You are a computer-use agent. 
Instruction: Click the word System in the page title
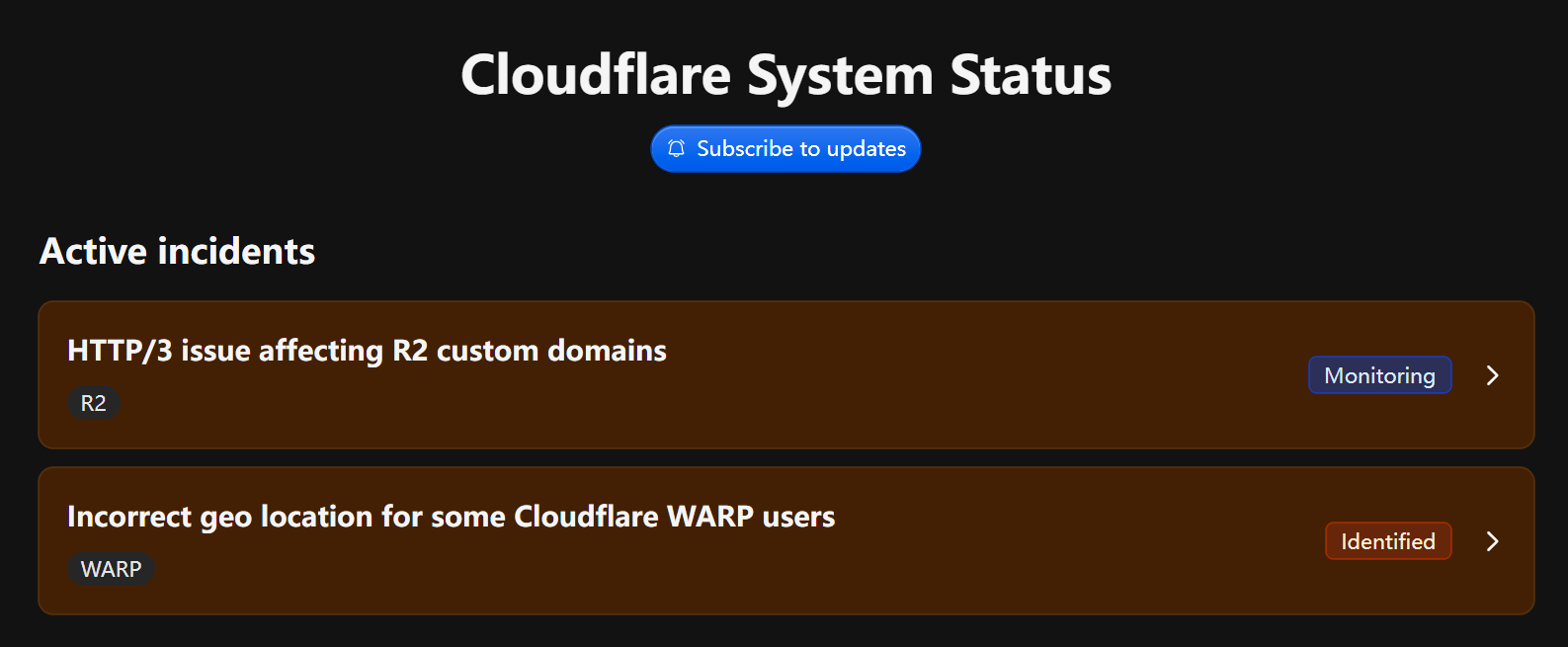coord(840,75)
